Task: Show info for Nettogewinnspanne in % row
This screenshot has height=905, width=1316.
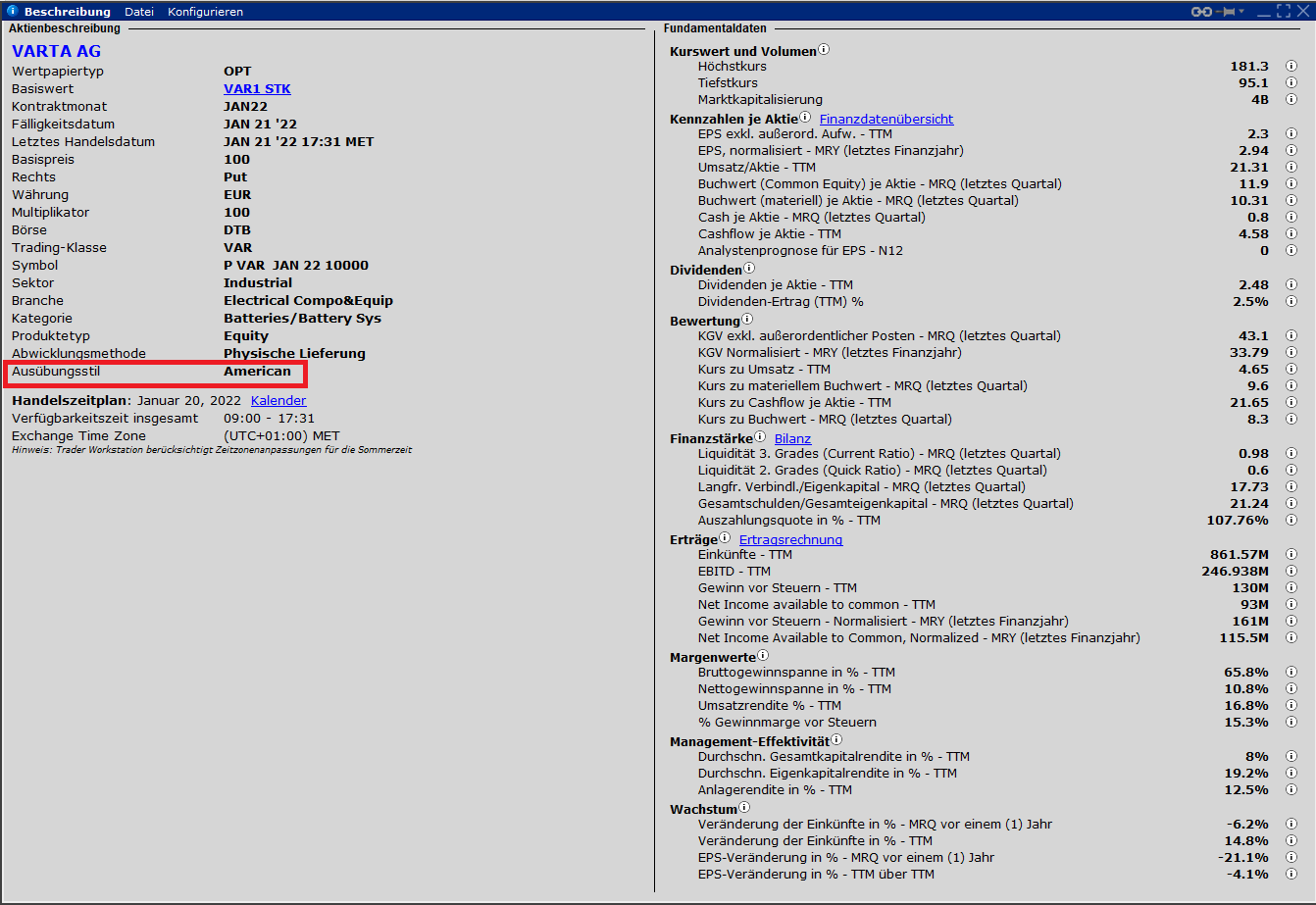Action: click(1291, 689)
